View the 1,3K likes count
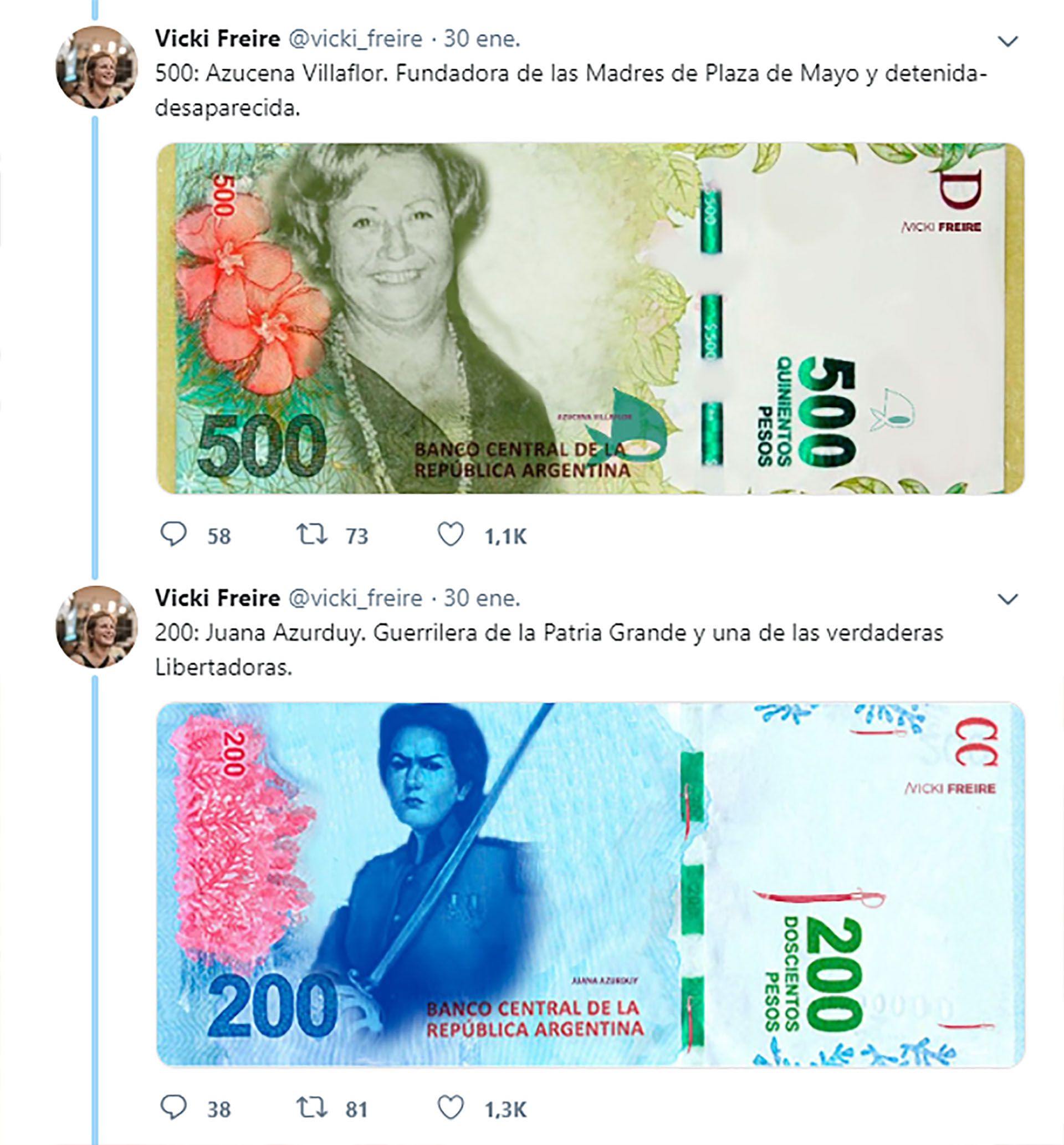1064x1145 pixels. [x=505, y=1110]
